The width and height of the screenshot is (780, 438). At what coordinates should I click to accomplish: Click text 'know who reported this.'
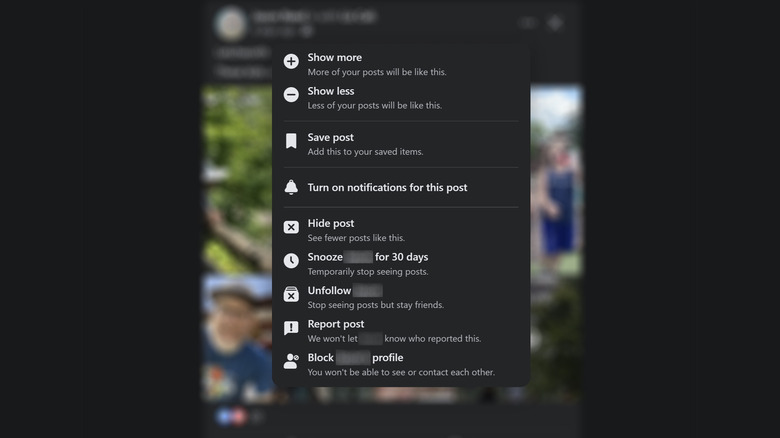[433, 339]
